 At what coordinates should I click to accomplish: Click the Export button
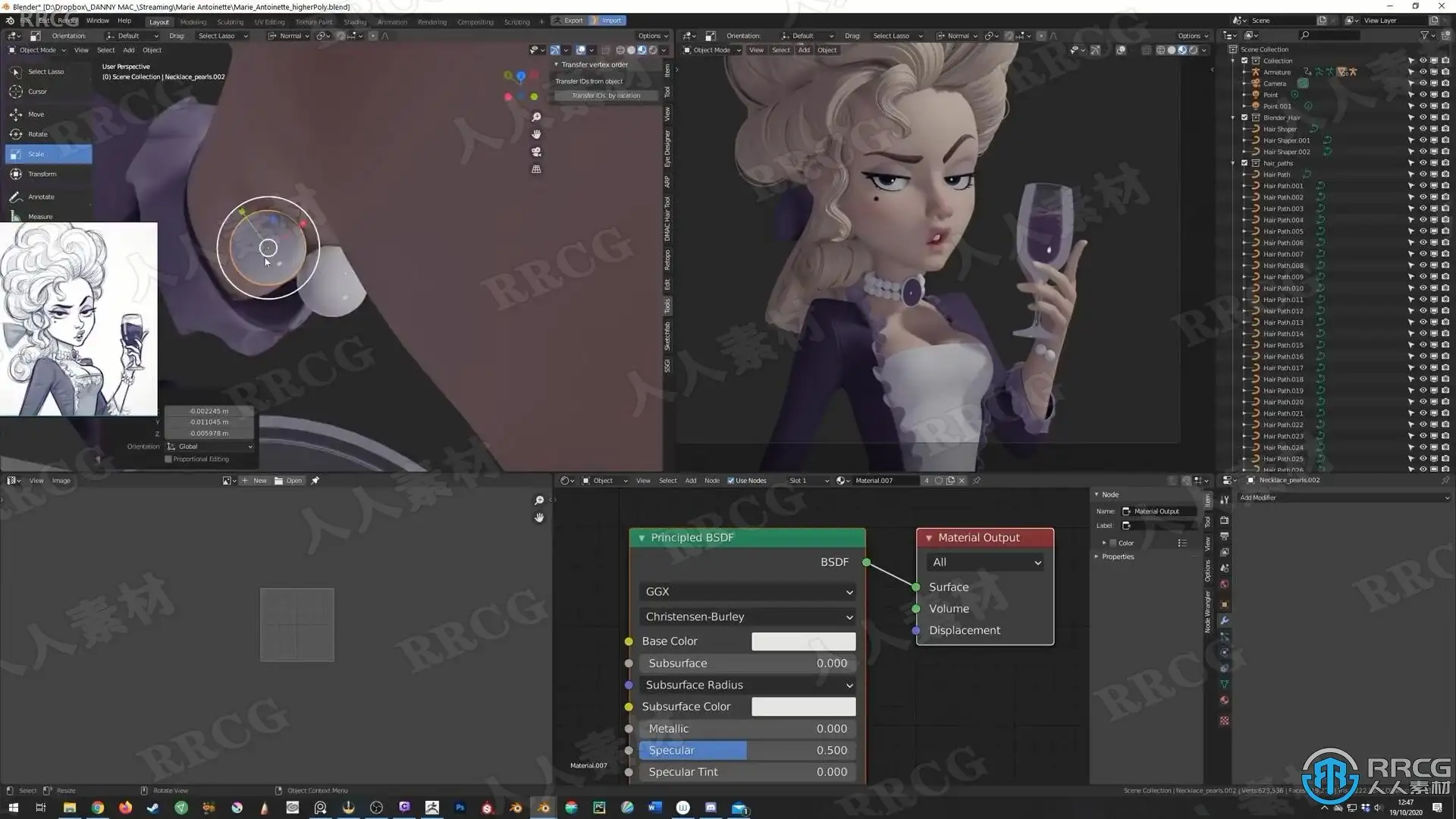[x=569, y=20]
